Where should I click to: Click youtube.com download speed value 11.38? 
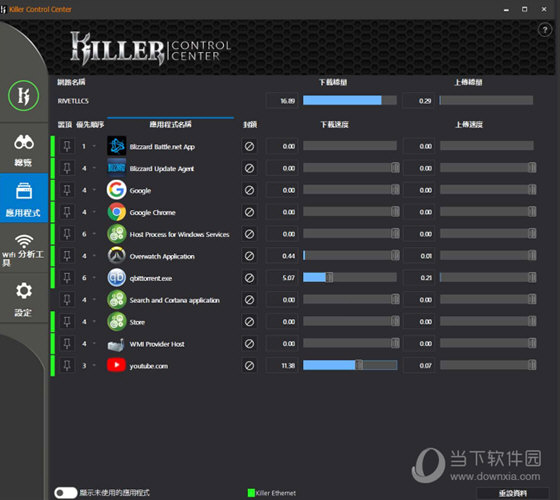coord(282,365)
